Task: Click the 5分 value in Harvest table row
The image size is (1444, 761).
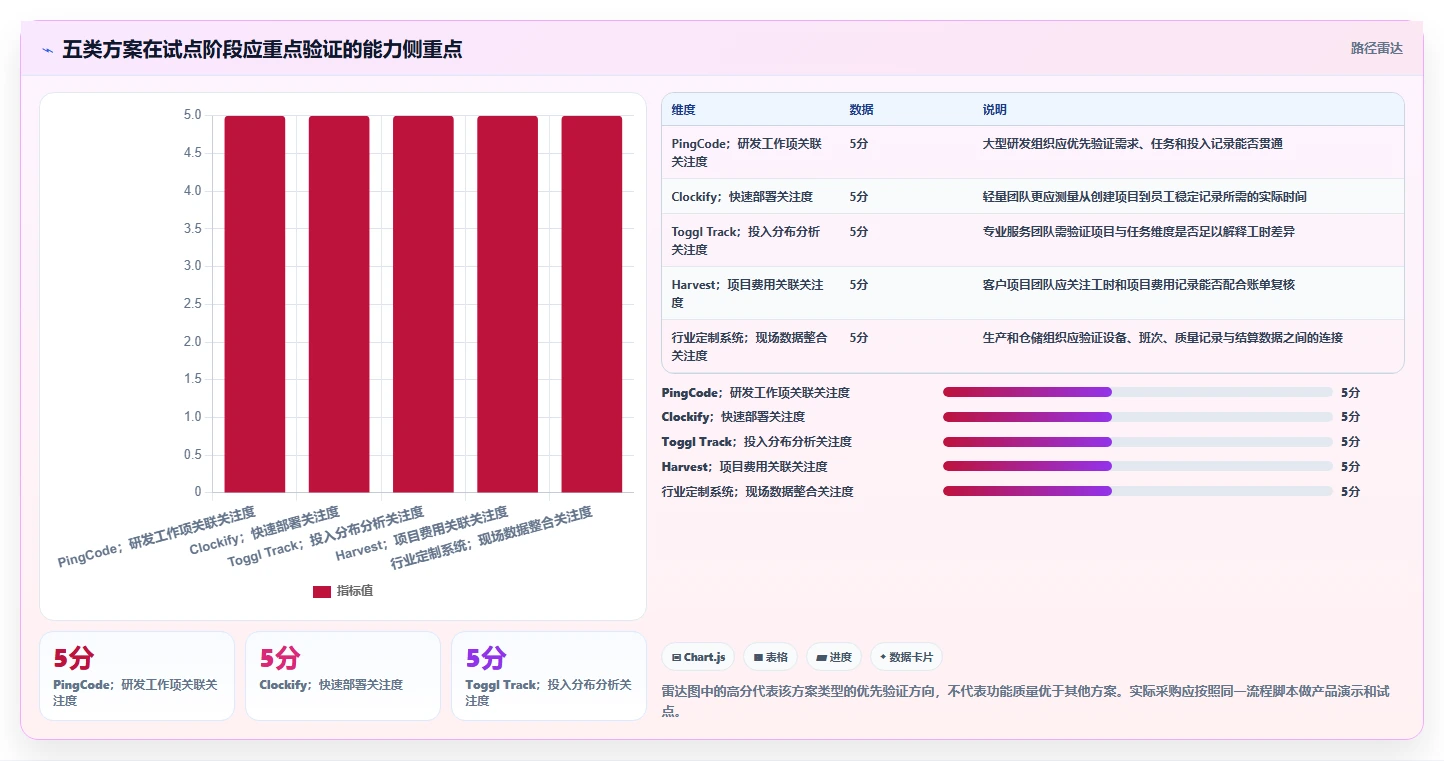Action: click(859, 285)
